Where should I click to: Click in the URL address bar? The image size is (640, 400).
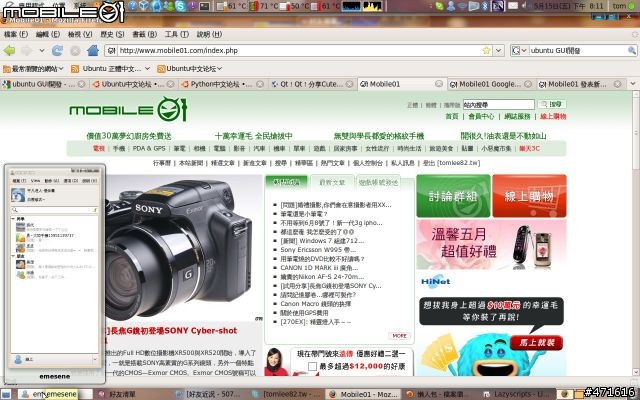click(299, 51)
